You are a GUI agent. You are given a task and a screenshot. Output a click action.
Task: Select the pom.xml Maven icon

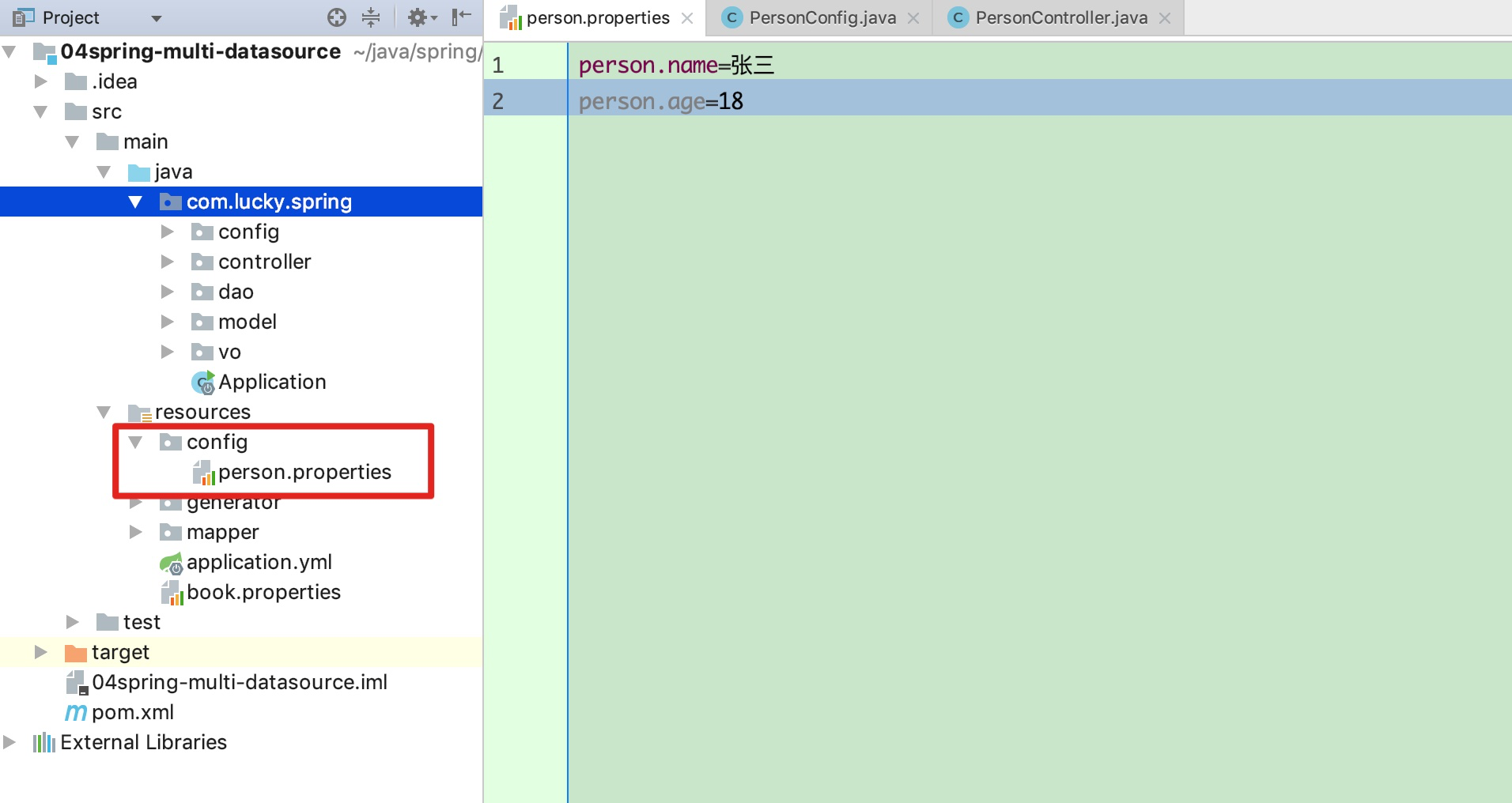pyautogui.click(x=76, y=713)
